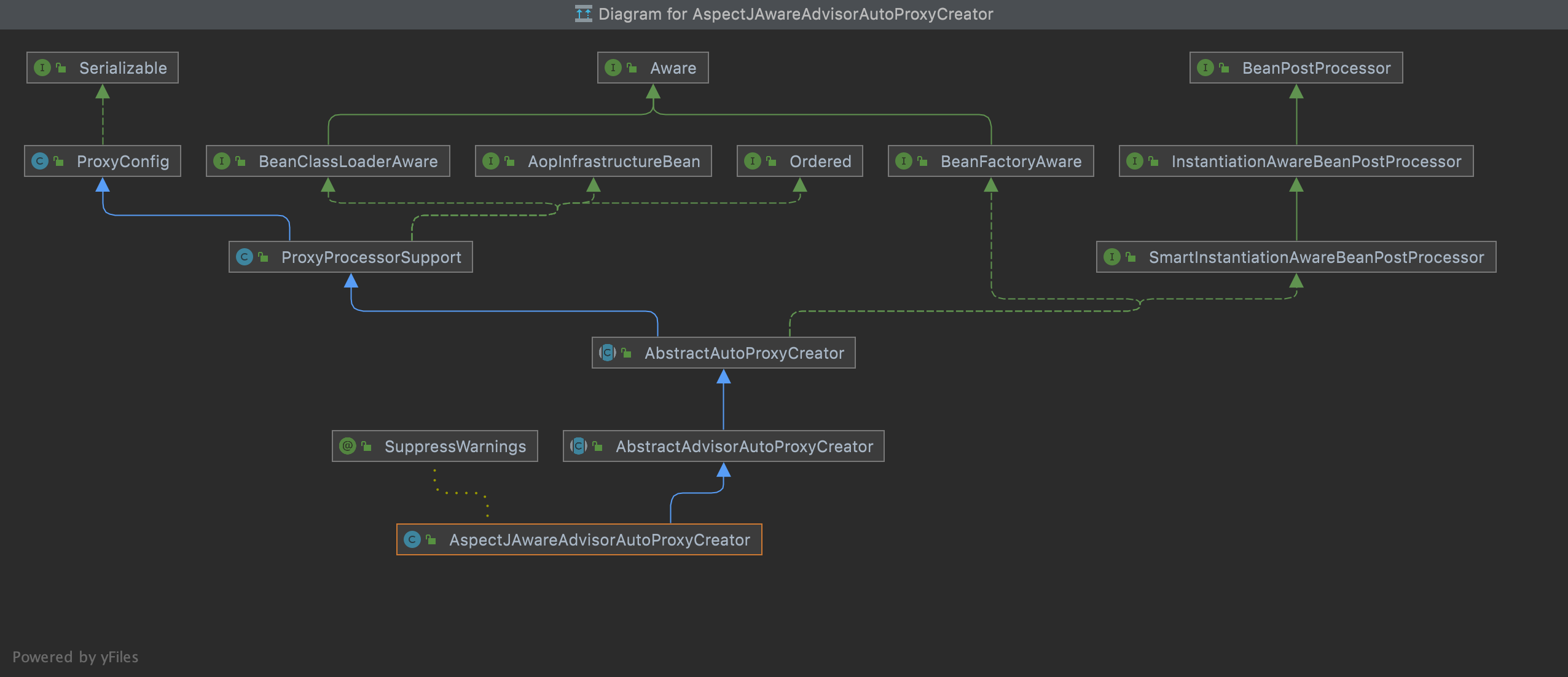Click the interface icon on AopInfrastructureBean node
This screenshot has height=677, width=1568.
[x=492, y=161]
